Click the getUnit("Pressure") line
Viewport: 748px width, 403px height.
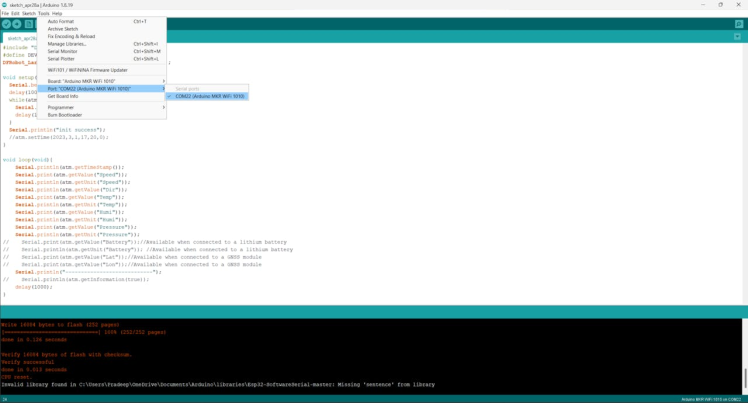point(77,235)
